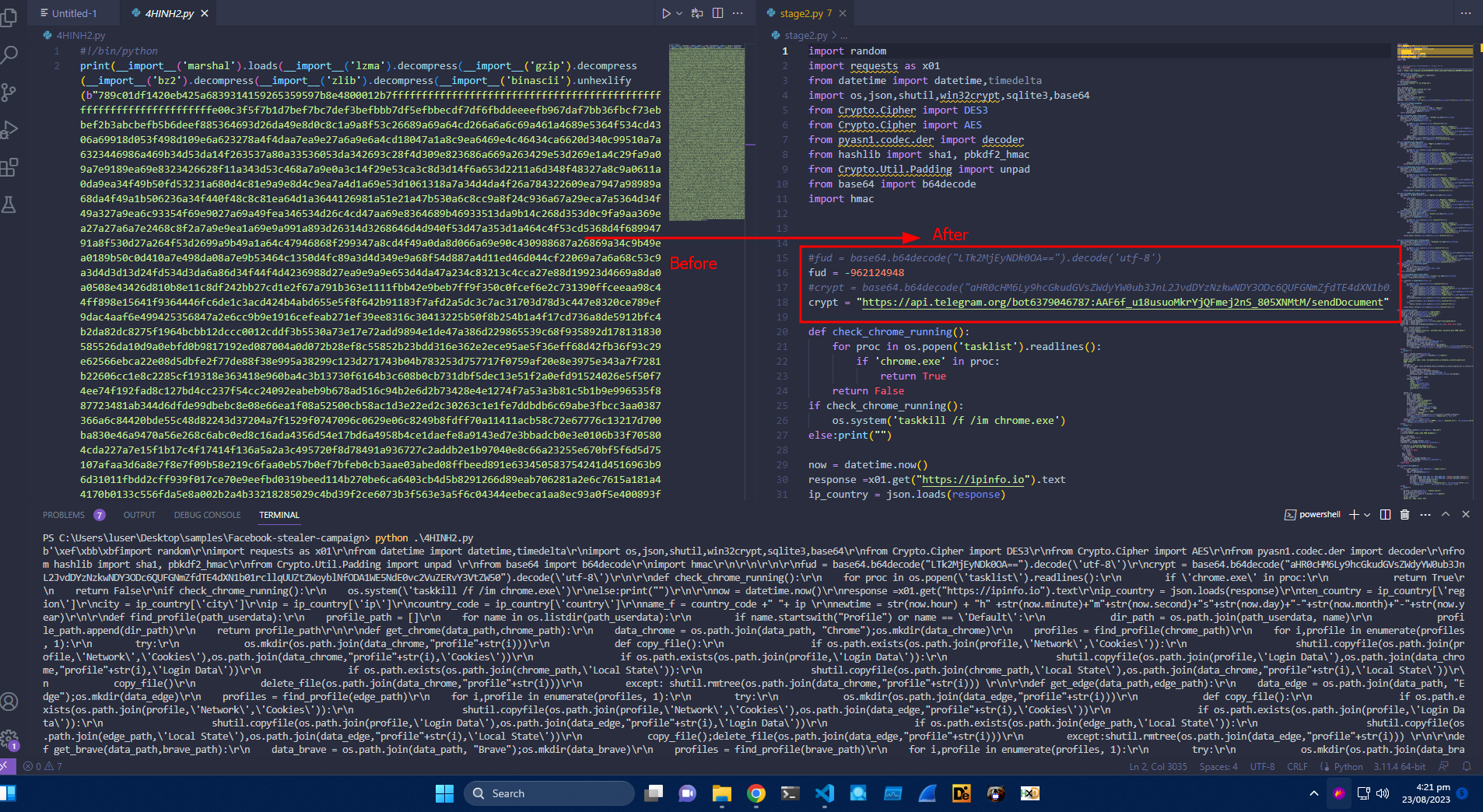The height and width of the screenshot is (812, 1483).
Task: Change line endings via CRLF
Action: tap(1298, 766)
